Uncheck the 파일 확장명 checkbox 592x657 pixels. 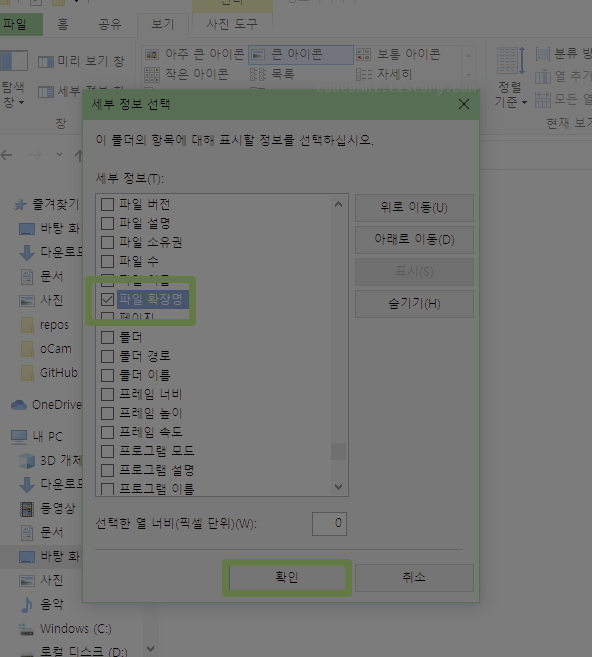(107, 299)
